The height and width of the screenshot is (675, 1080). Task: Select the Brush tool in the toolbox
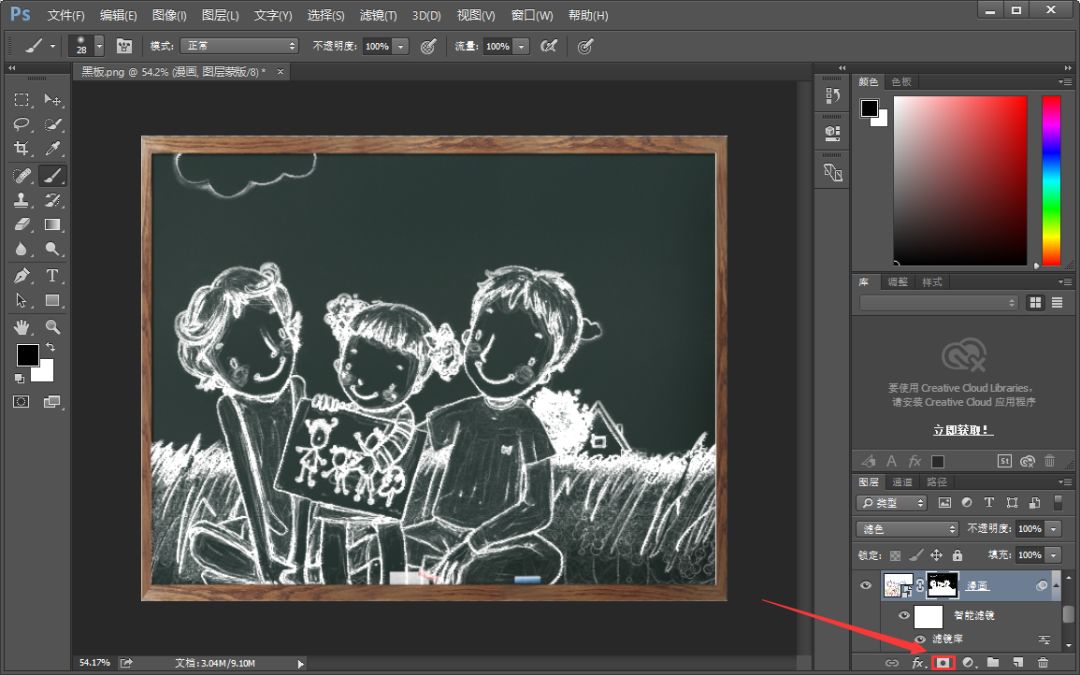pyautogui.click(x=52, y=176)
